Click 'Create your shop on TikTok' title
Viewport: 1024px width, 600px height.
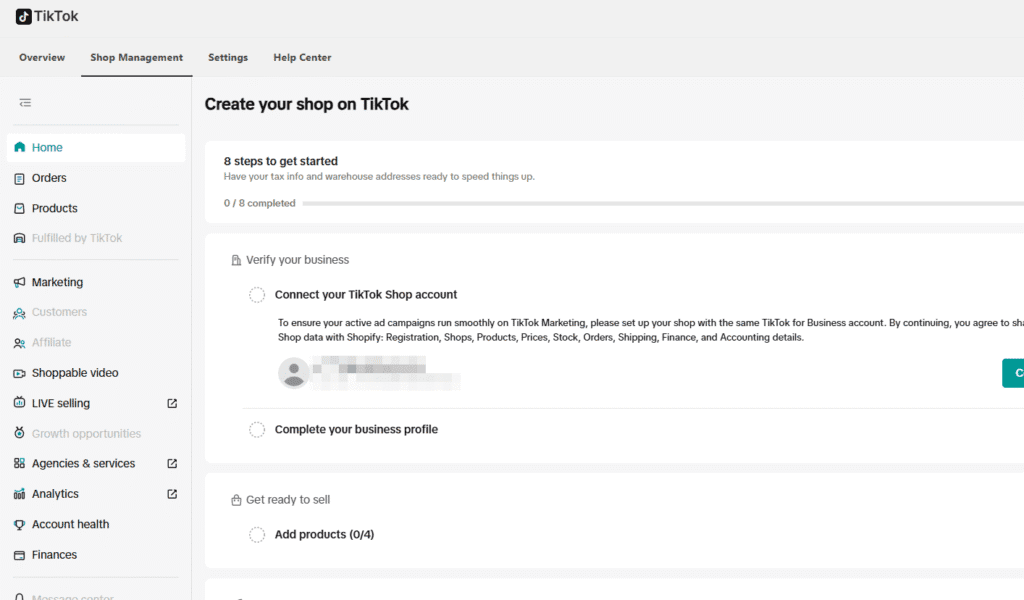coord(306,104)
